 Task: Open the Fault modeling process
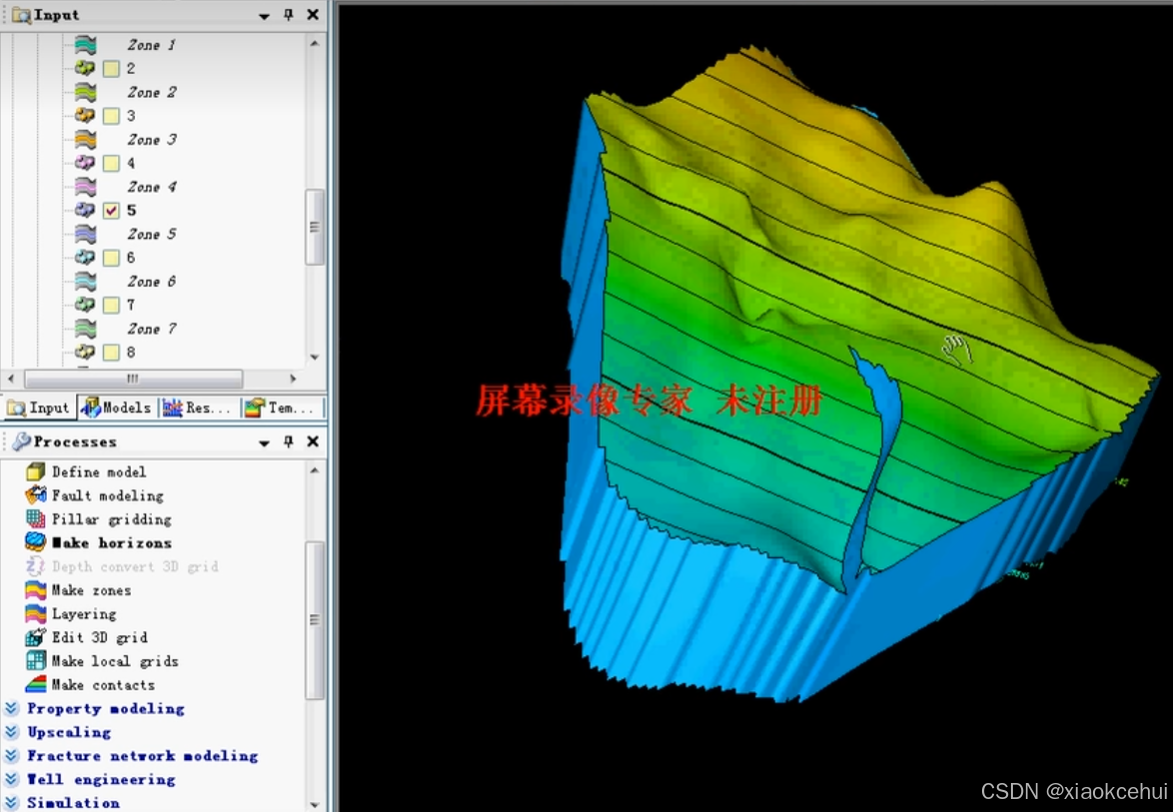(x=107, y=495)
